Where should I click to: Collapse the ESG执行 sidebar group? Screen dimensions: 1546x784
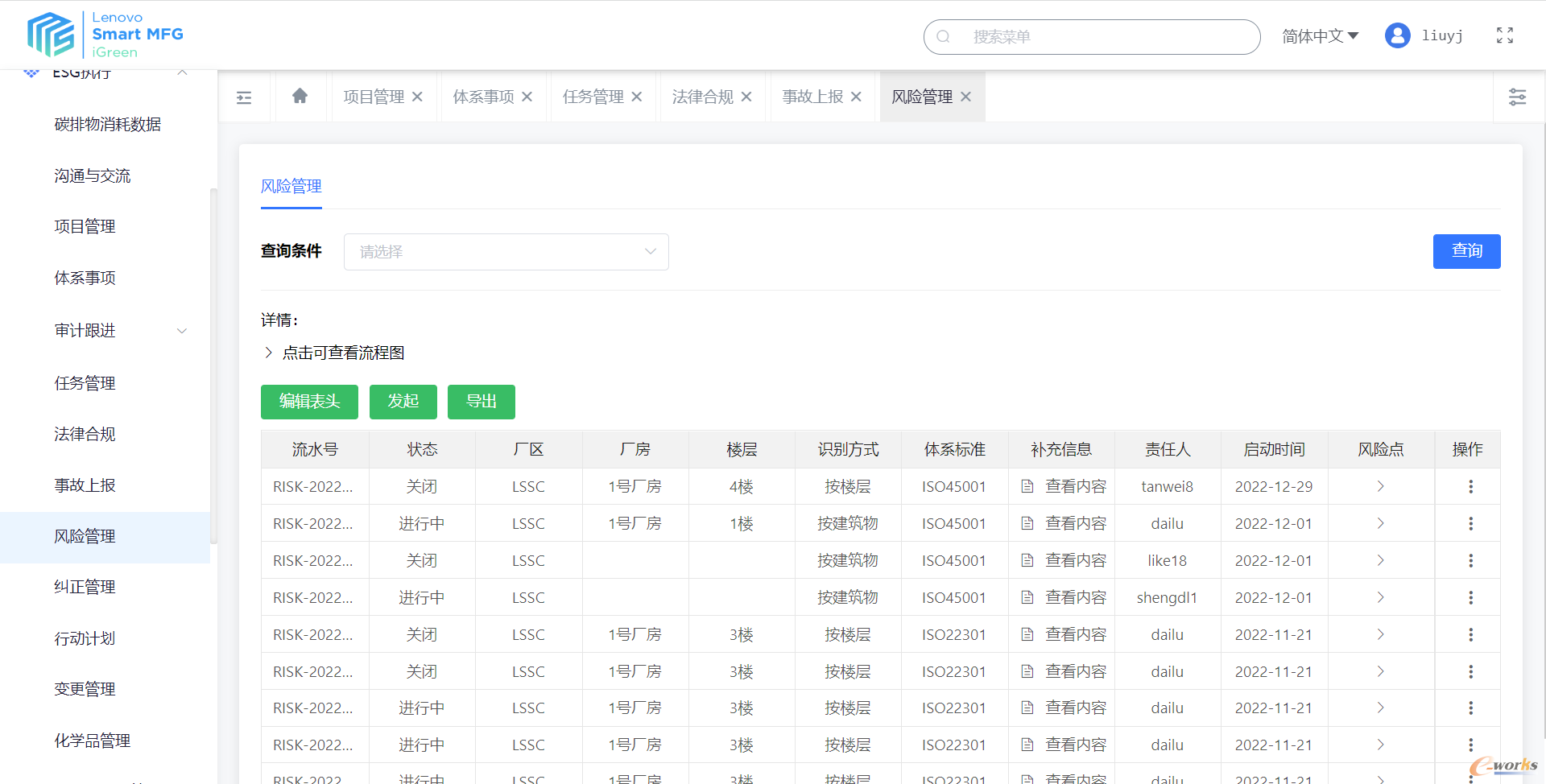(x=183, y=72)
